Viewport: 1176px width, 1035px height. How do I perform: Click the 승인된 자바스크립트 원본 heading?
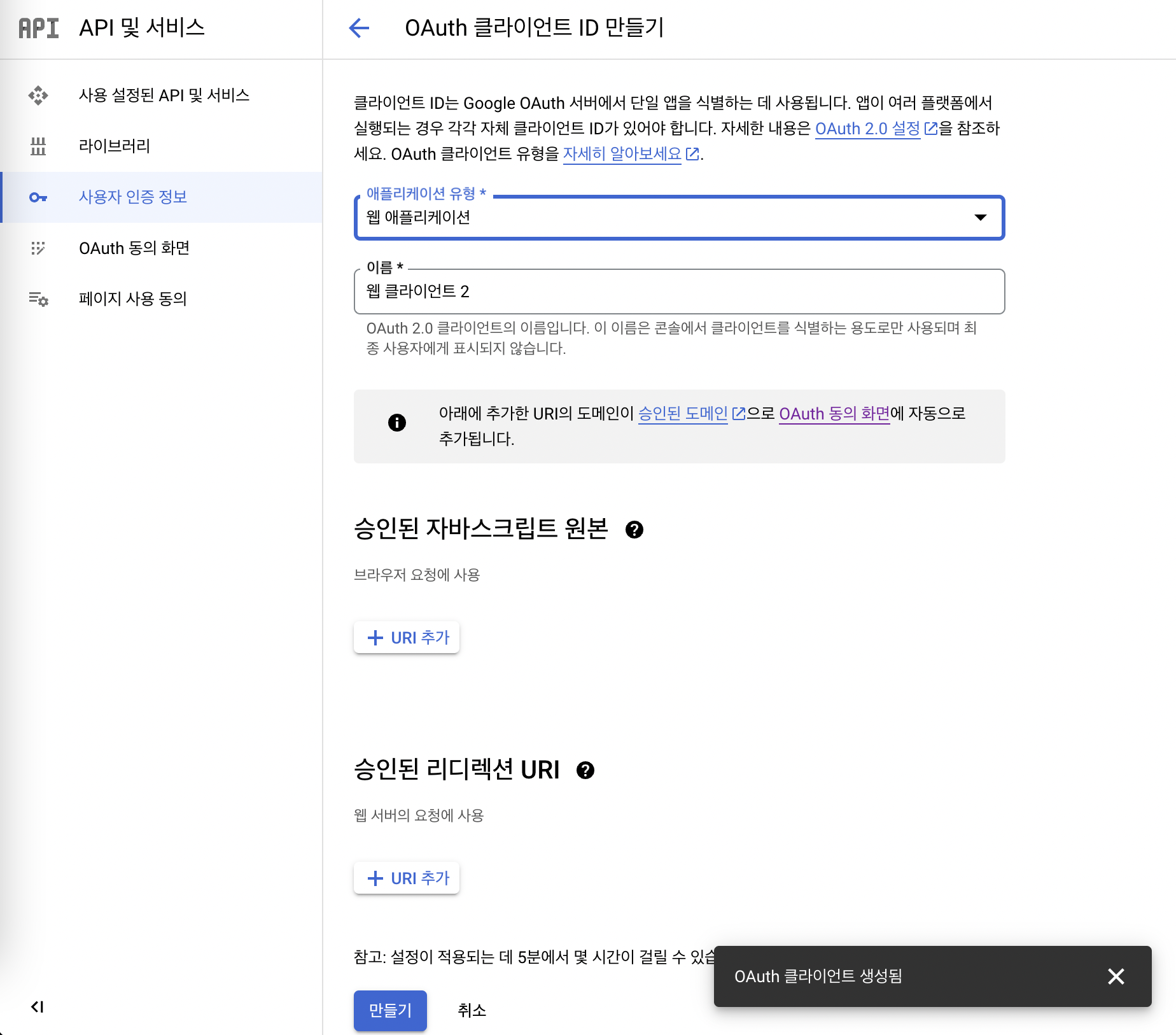click(x=481, y=528)
